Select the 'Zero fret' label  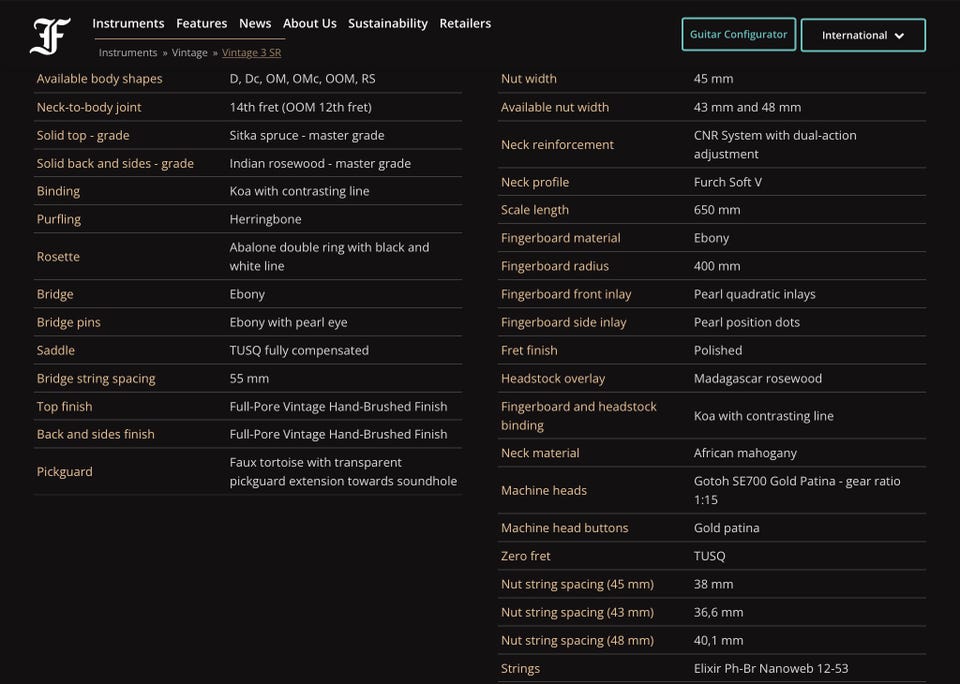pyautogui.click(x=525, y=556)
